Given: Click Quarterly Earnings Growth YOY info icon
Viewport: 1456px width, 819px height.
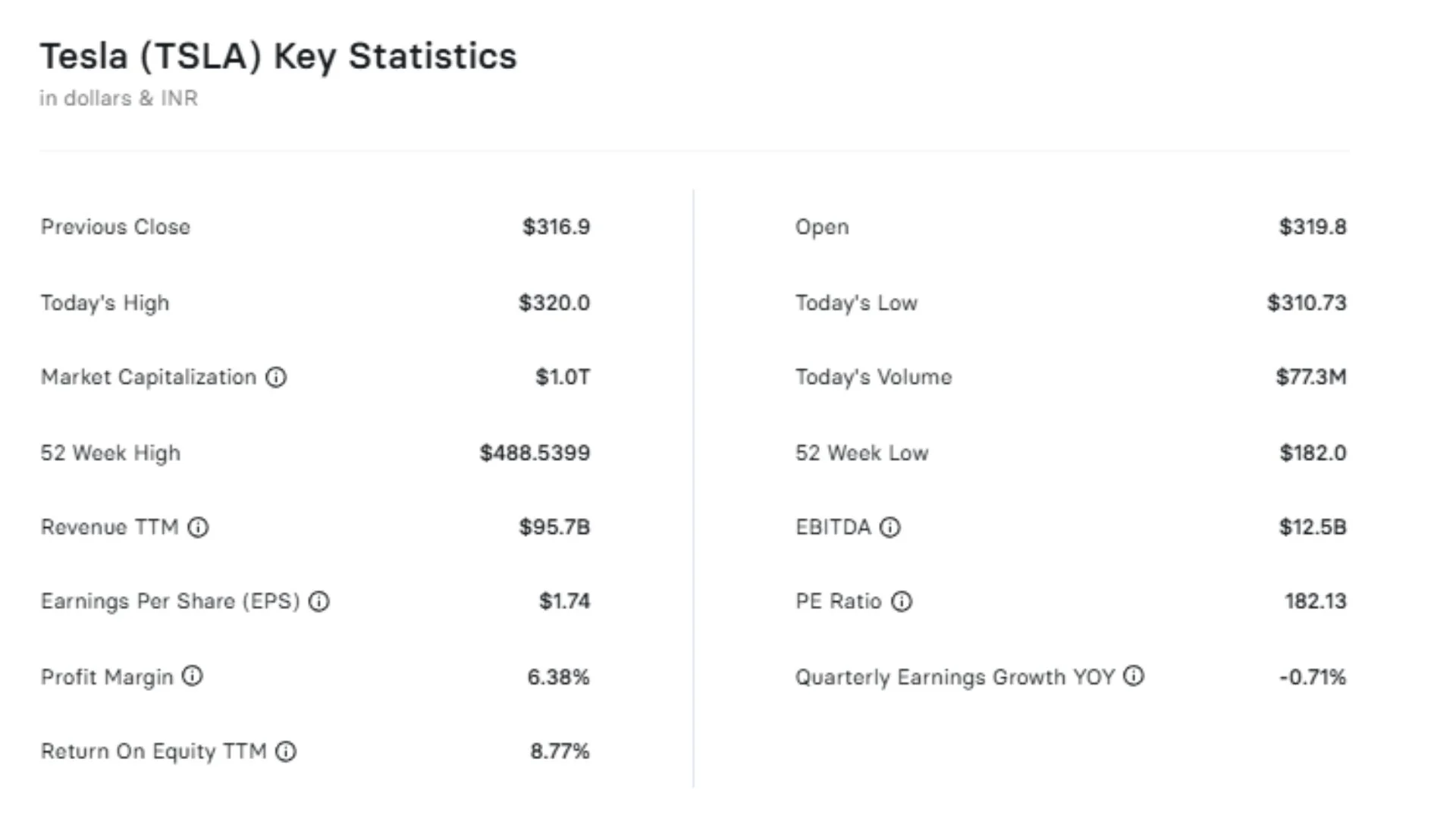Looking at the screenshot, I should (1134, 676).
